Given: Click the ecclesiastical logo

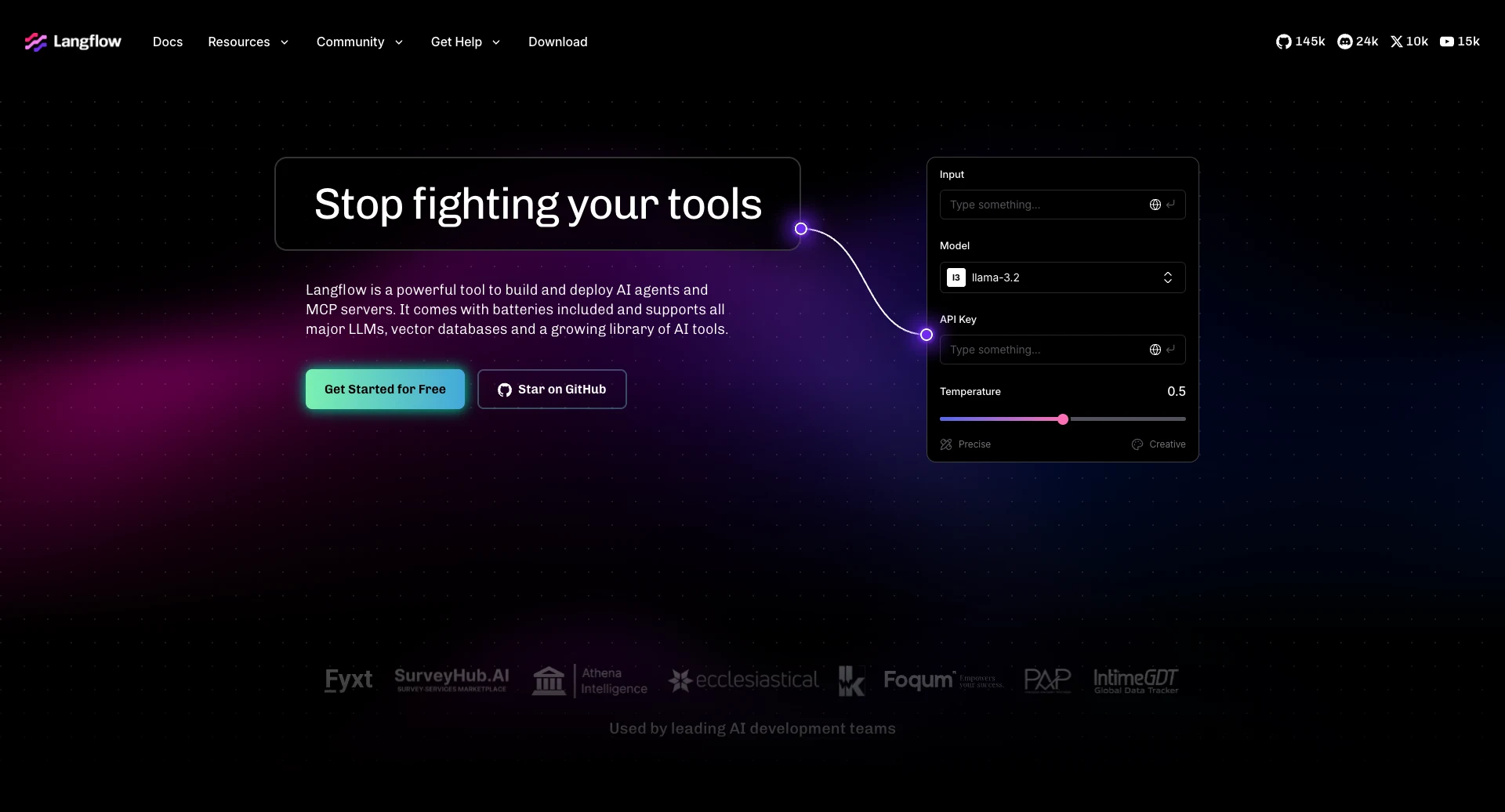Looking at the screenshot, I should coord(743,680).
